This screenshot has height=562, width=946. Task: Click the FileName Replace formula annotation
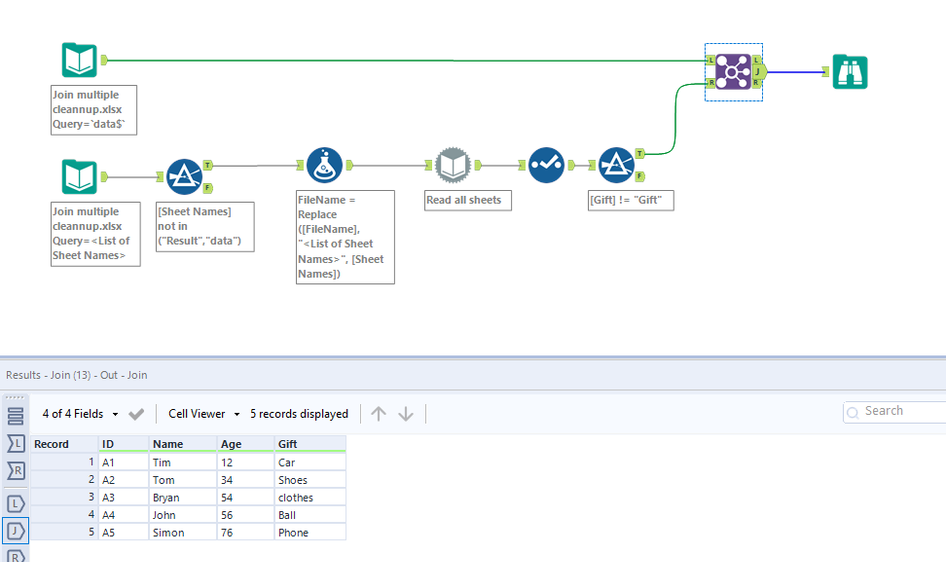tap(345, 237)
